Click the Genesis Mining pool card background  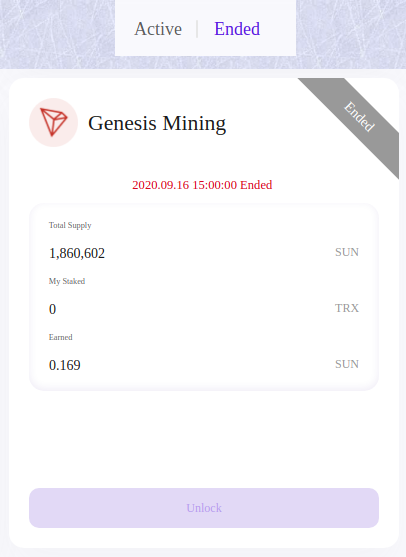204,437
